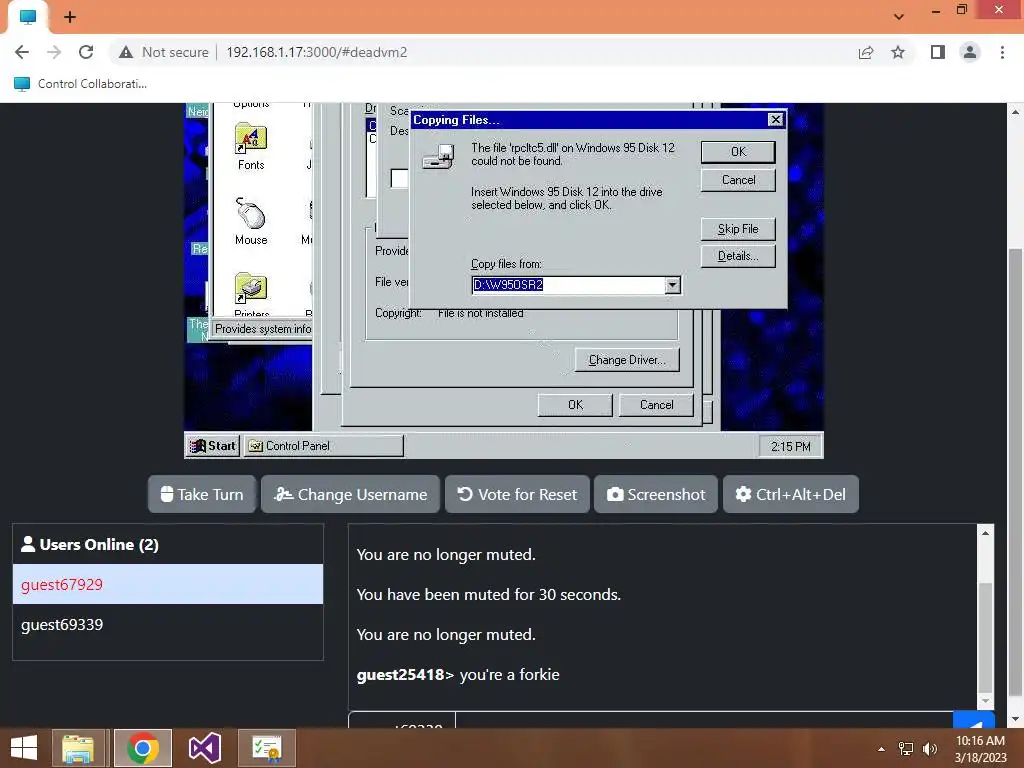
Task: Show hidden system tray icons
Action: point(882,749)
